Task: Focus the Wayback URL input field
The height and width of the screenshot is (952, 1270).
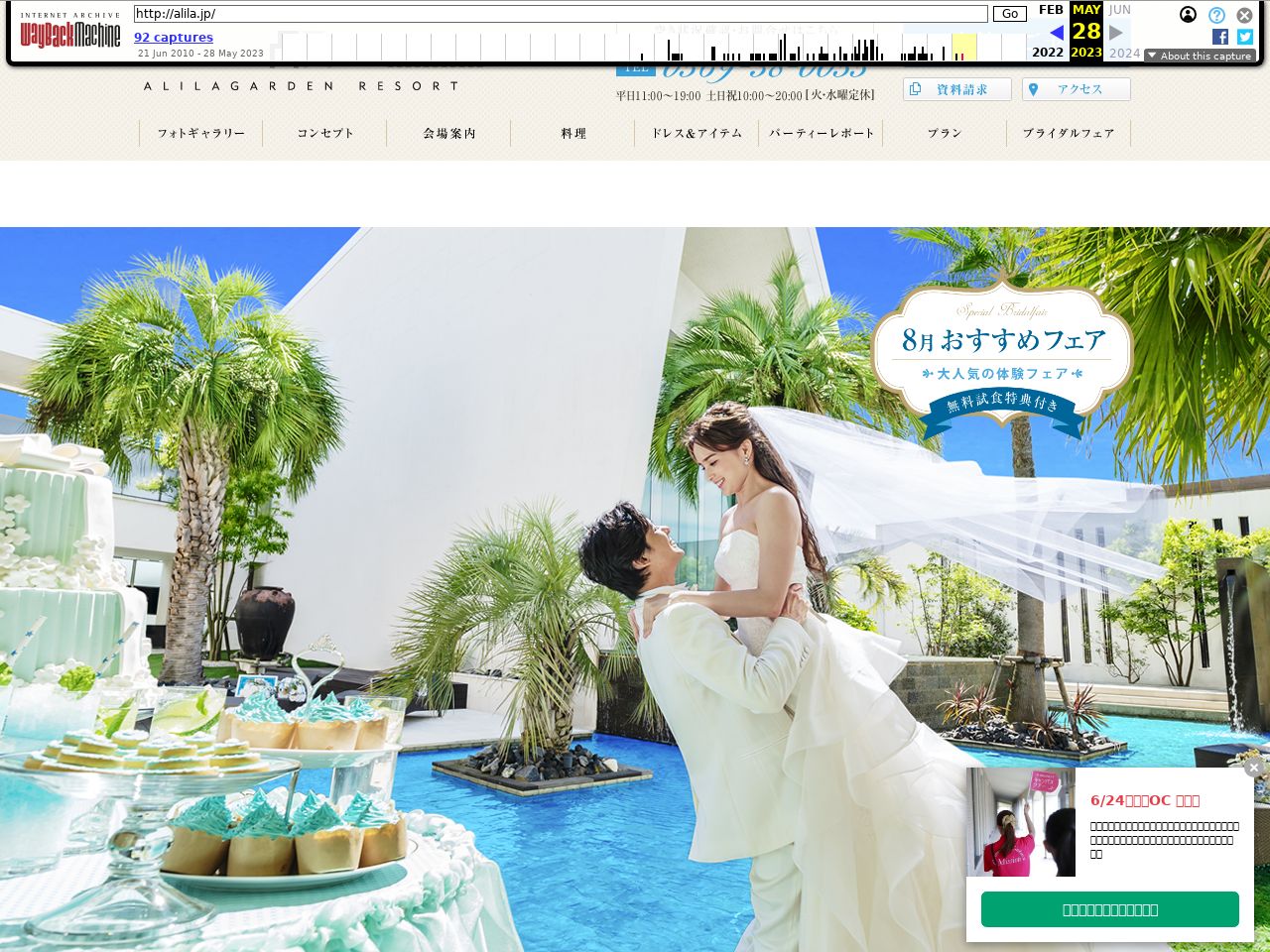Action: [561, 14]
